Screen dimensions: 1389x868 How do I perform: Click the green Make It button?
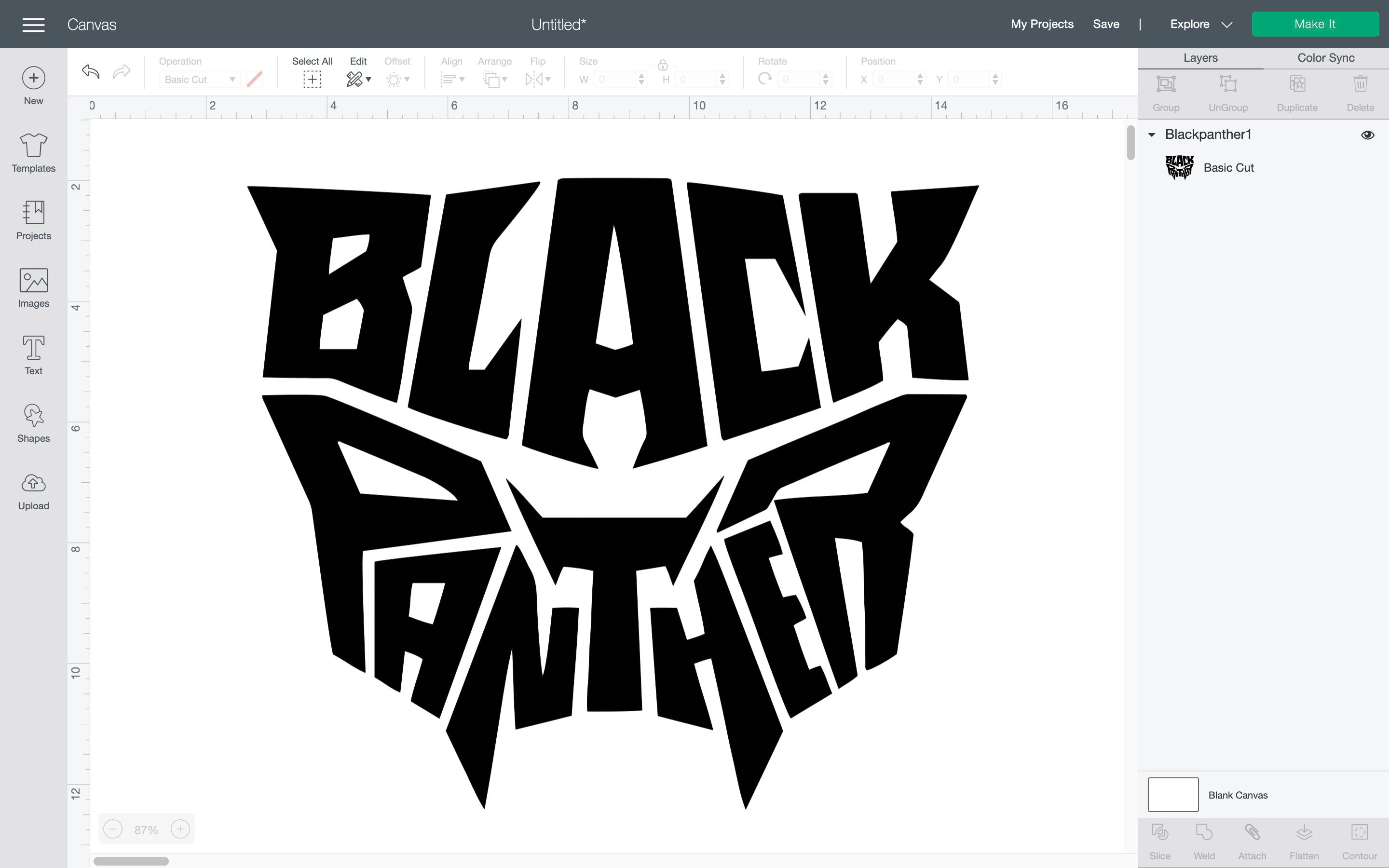(x=1315, y=24)
